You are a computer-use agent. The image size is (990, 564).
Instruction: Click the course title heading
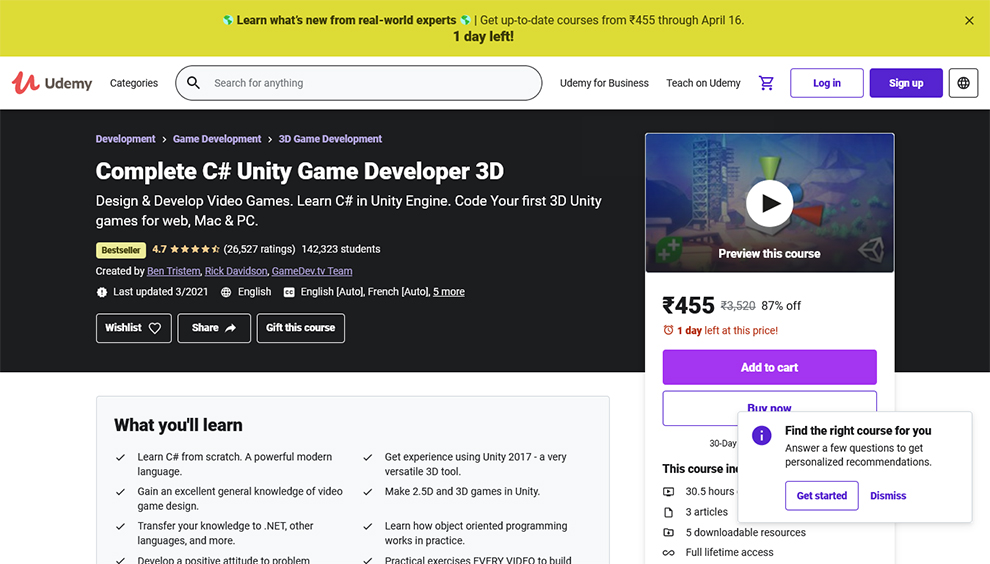click(x=299, y=171)
